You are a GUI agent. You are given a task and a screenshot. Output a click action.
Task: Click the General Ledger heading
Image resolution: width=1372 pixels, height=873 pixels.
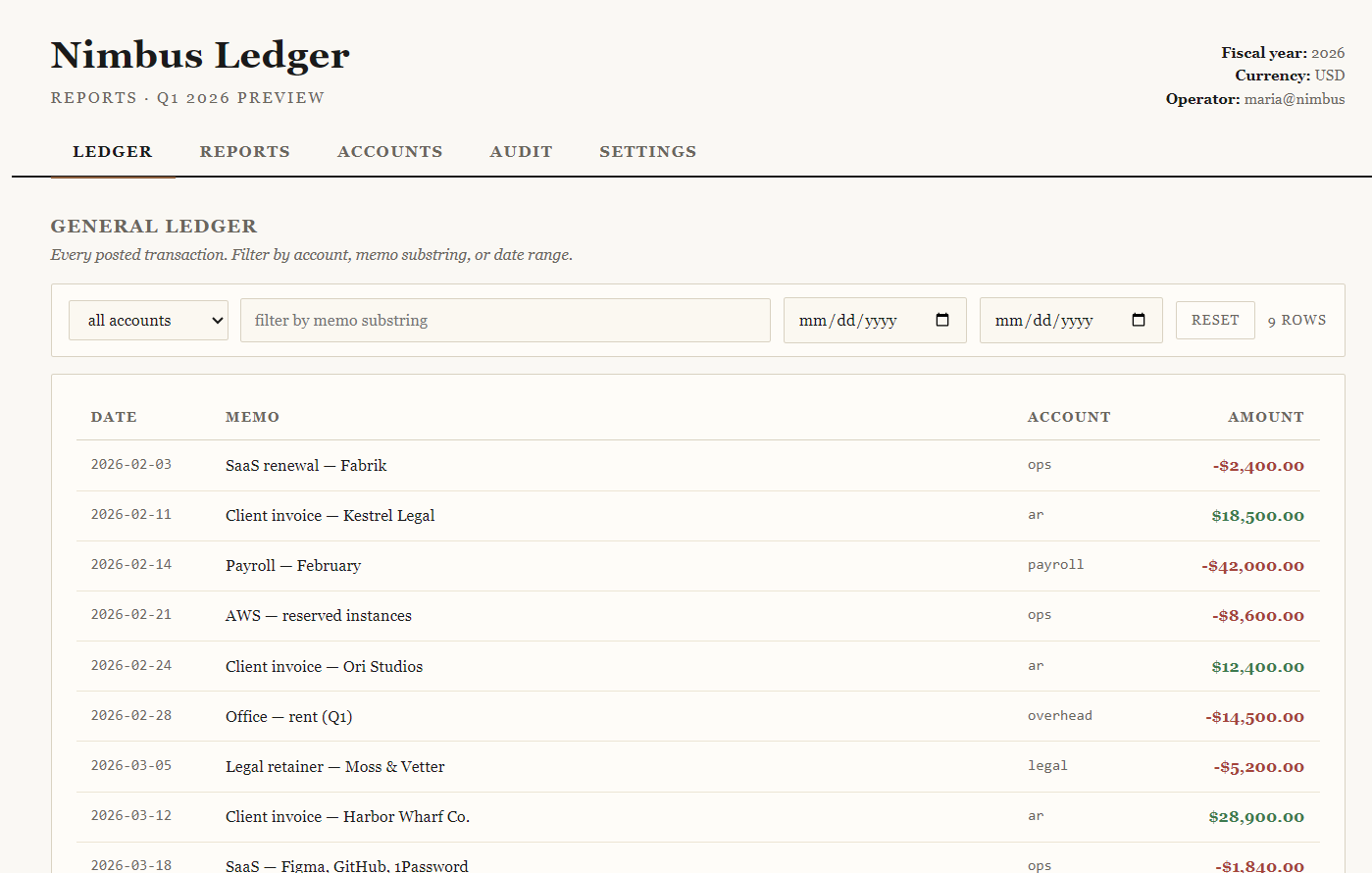[154, 227]
